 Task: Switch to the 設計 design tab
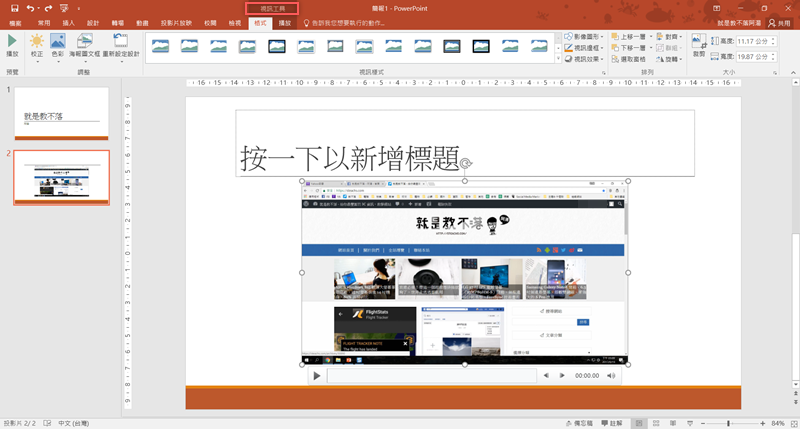click(93, 23)
